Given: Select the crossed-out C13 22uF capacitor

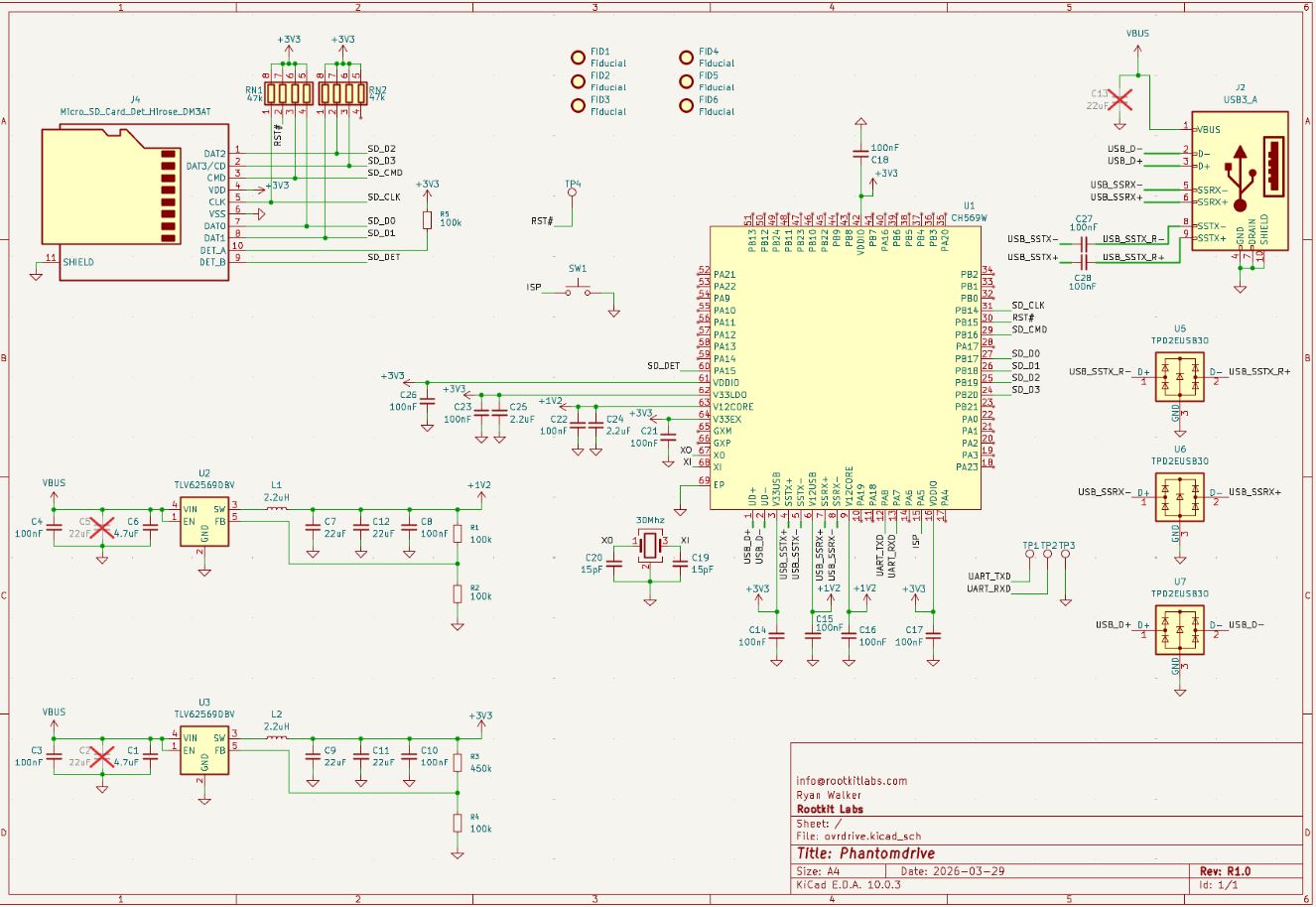Looking at the screenshot, I should click(1119, 99).
